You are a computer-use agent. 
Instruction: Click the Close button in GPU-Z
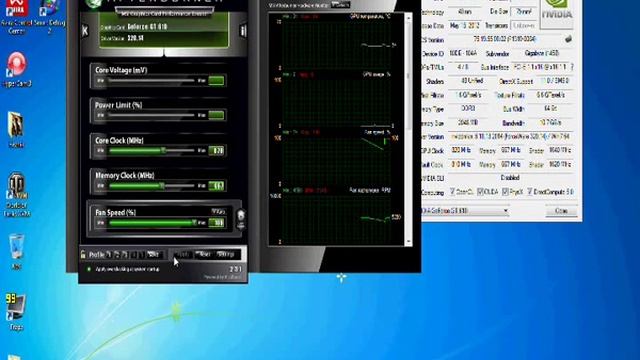coord(561,211)
